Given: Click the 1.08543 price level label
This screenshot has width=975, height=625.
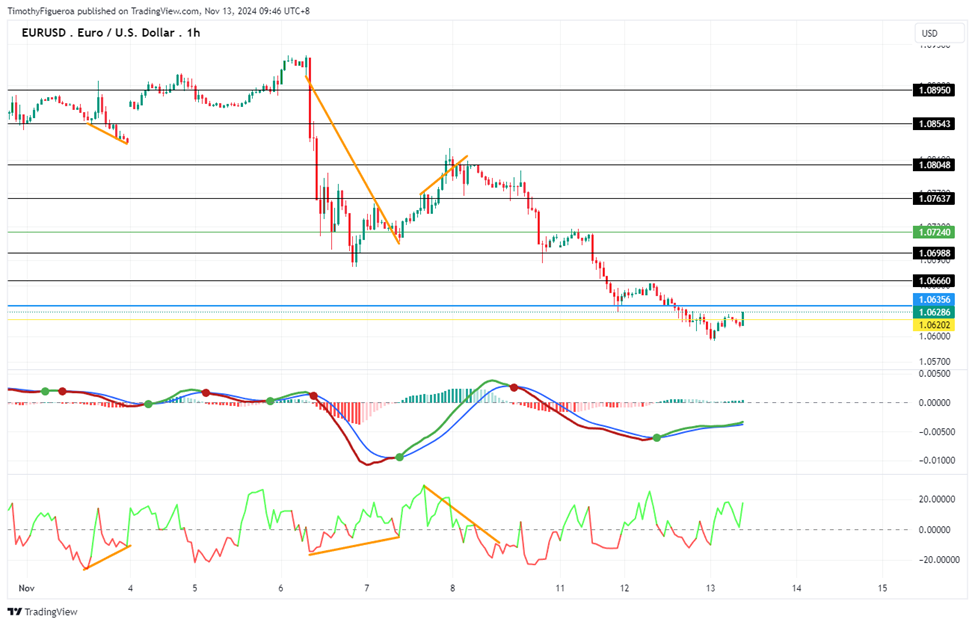Looking at the screenshot, I should (934, 124).
